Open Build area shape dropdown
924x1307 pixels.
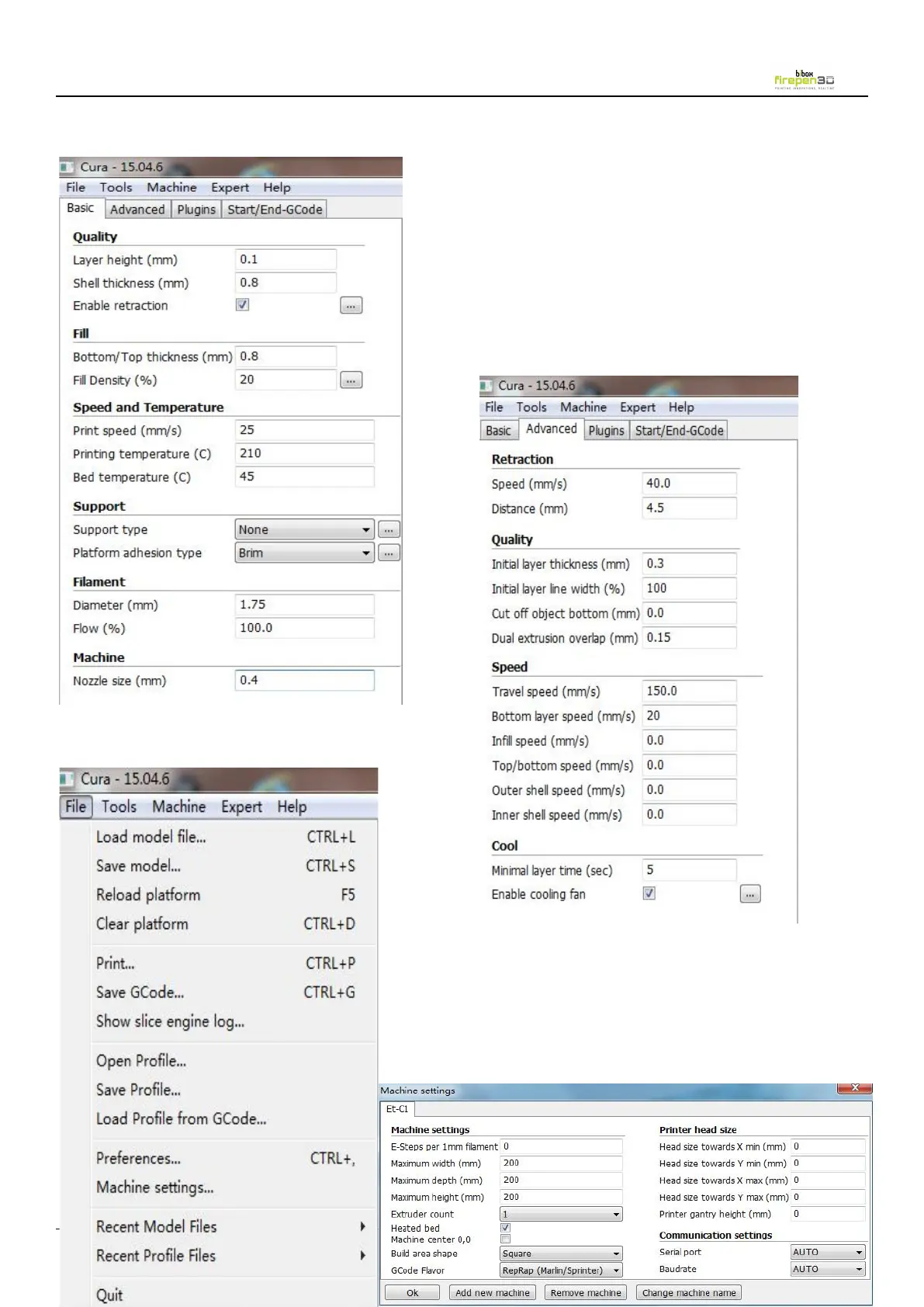(561, 1253)
